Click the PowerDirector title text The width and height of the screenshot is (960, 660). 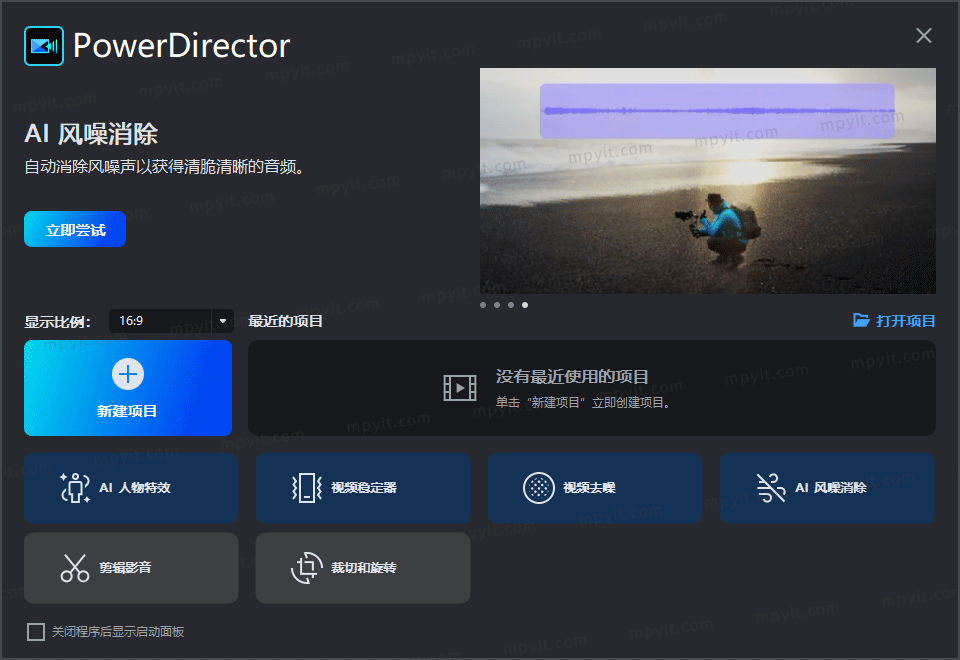(181, 46)
